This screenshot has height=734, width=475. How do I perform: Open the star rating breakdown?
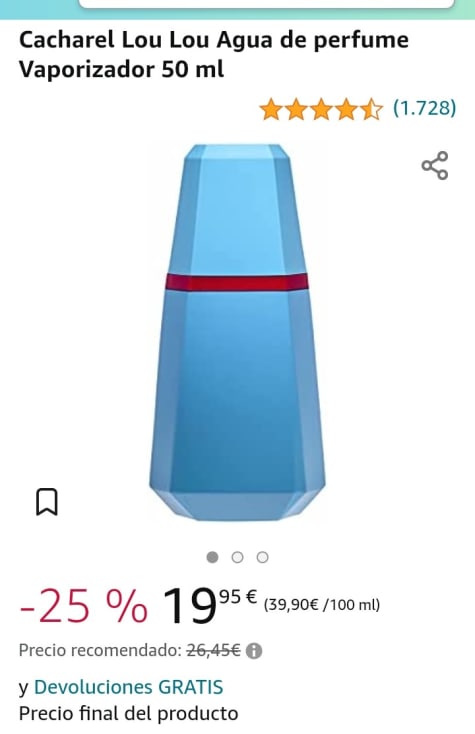[321, 109]
